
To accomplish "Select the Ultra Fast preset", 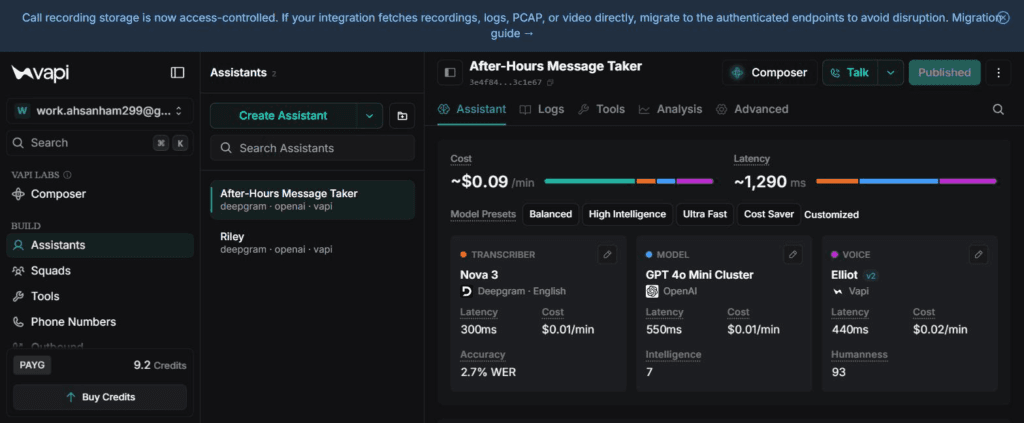I will click(705, 214).
